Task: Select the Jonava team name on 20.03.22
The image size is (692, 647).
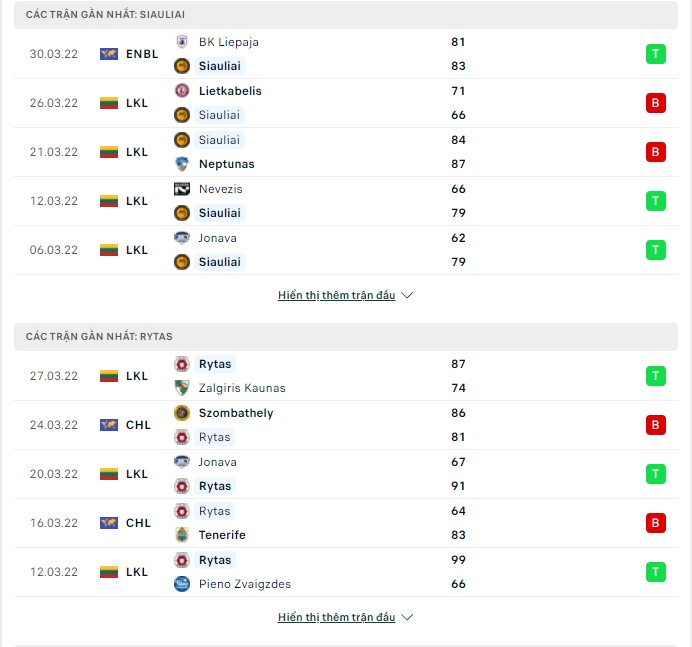Action: [x=218, y=462]
